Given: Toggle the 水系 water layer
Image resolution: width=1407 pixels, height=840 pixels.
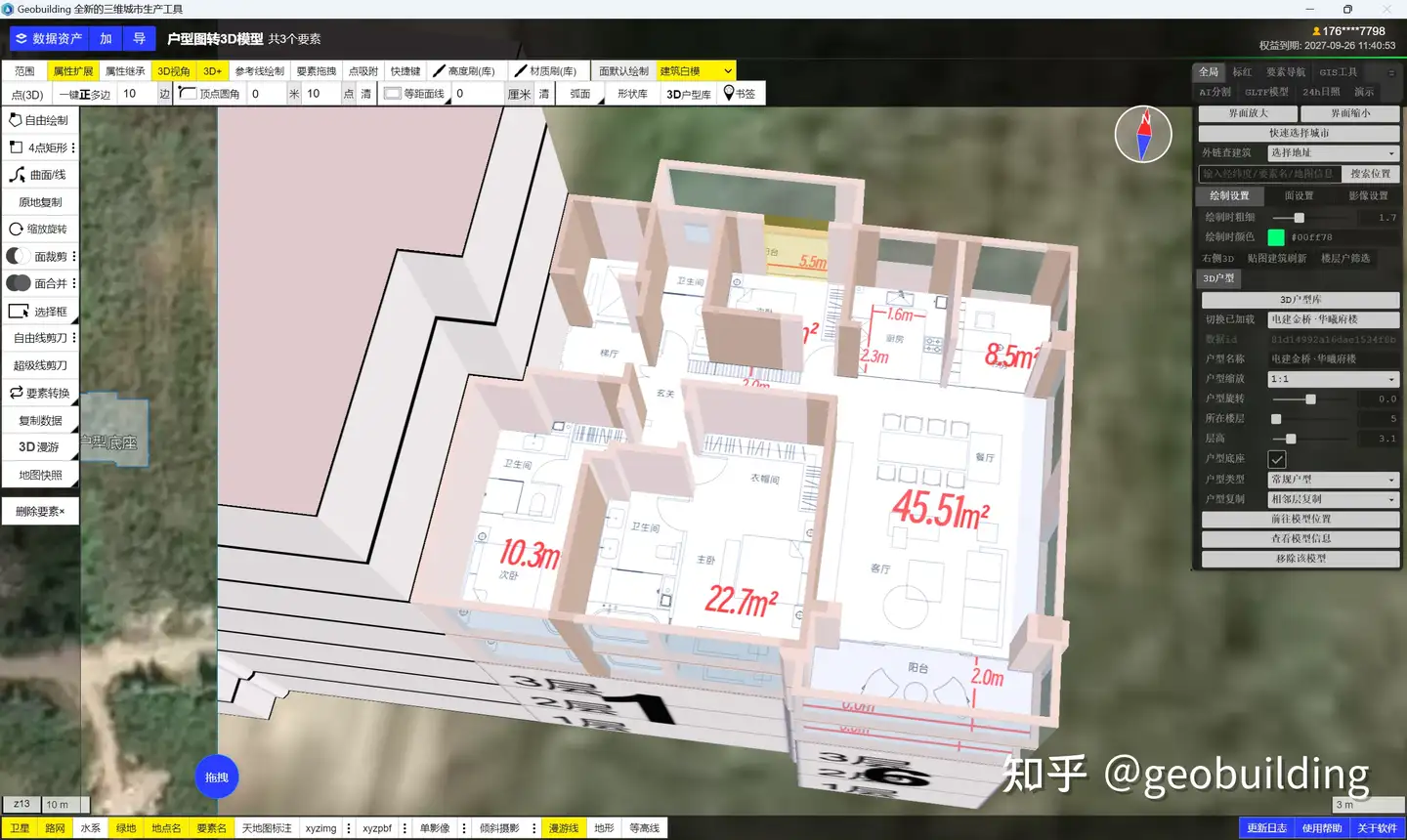Looking at the screenshot, I should point(90,828).
